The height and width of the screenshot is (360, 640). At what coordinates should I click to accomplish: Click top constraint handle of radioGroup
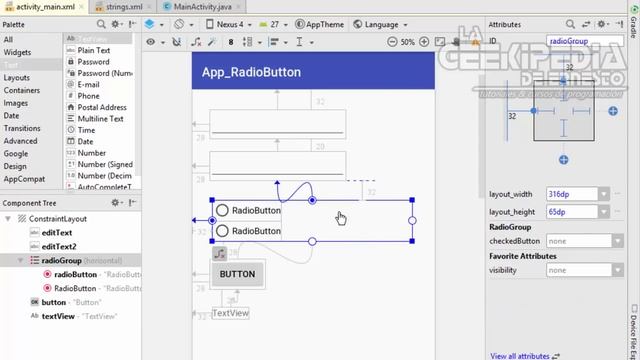click(312, 200)
